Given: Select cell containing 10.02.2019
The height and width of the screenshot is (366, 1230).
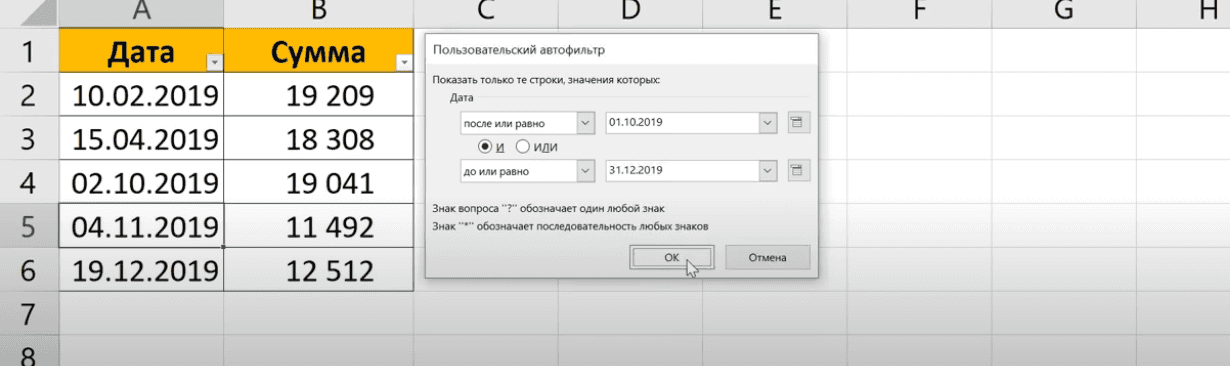Looking at the screenshot, I should 141,95.
